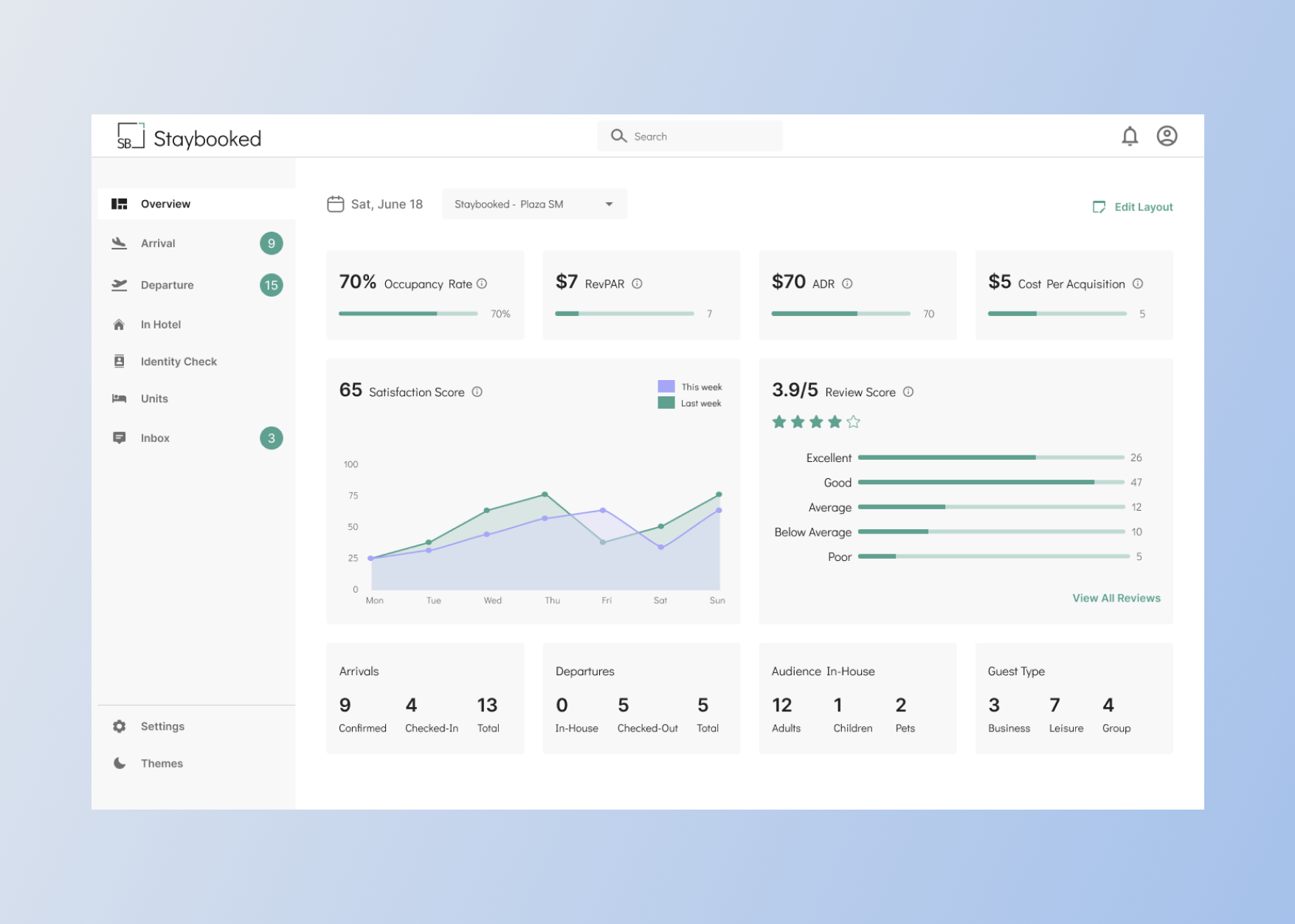Click the calendar icon next to Sat, June 18

click(337, 203)
